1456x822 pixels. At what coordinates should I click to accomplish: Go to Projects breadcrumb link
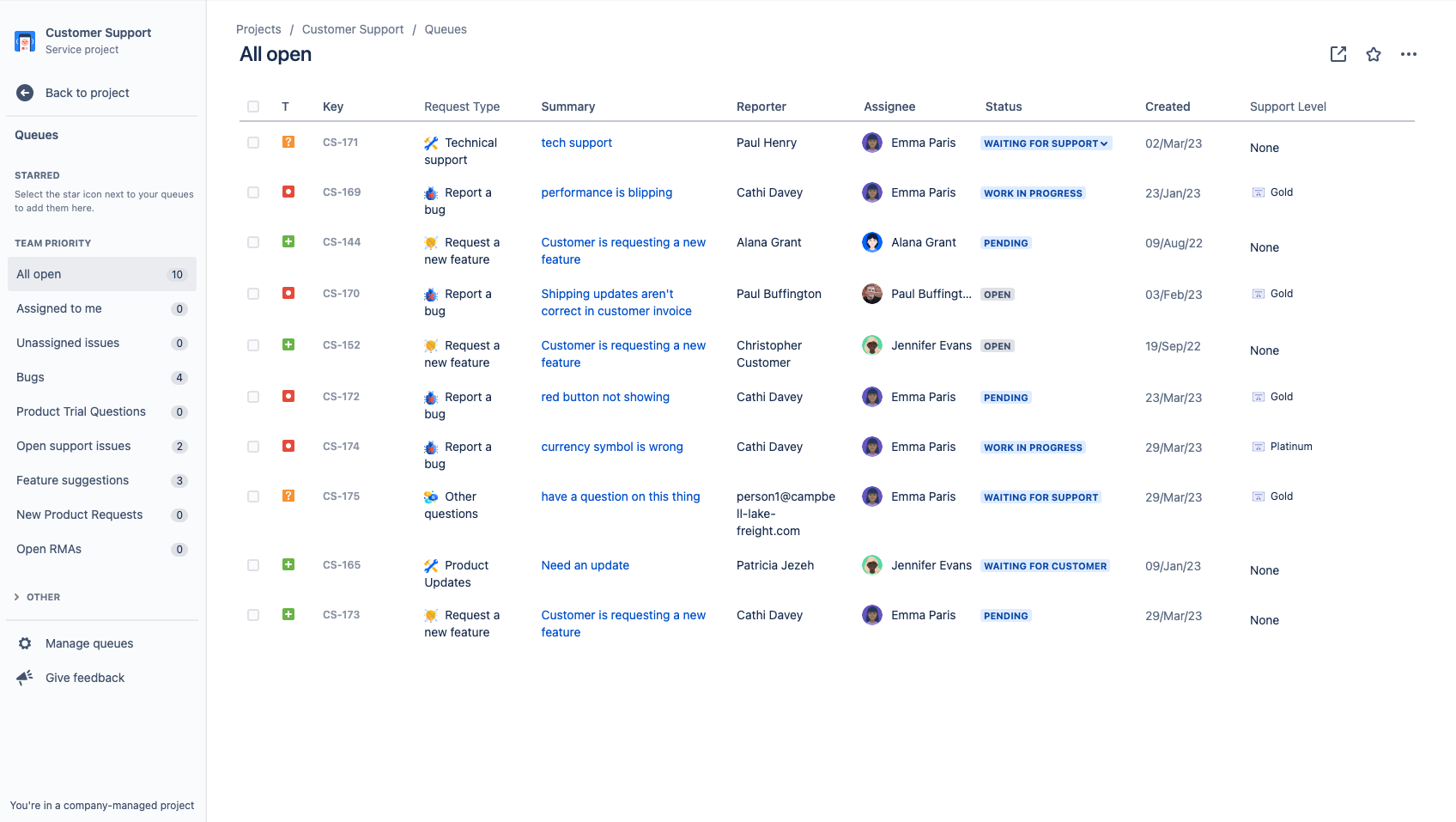pyautogui.click(x=258, y=29)
